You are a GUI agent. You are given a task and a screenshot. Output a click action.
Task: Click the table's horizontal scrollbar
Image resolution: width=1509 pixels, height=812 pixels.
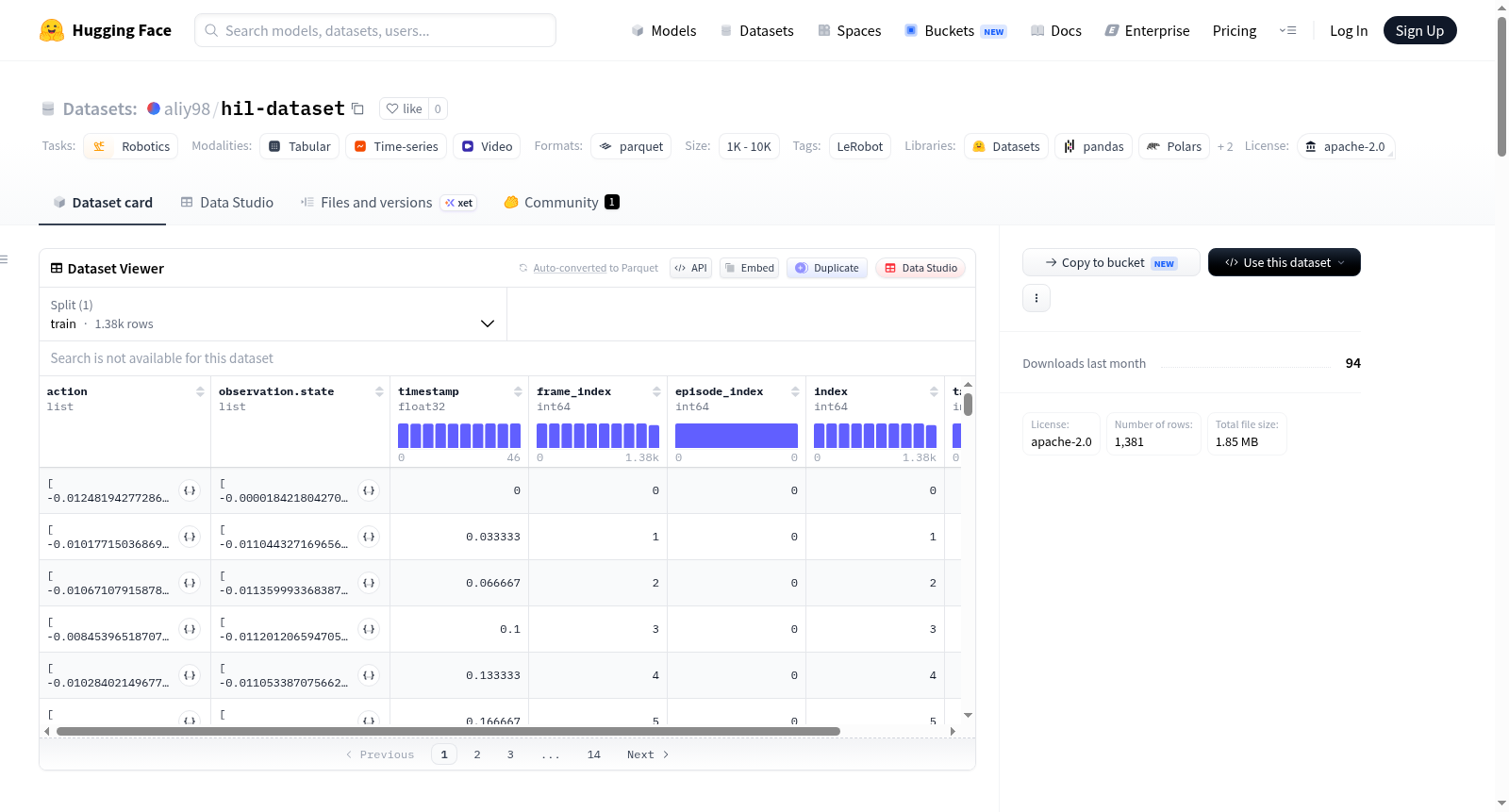coord(448,731)
